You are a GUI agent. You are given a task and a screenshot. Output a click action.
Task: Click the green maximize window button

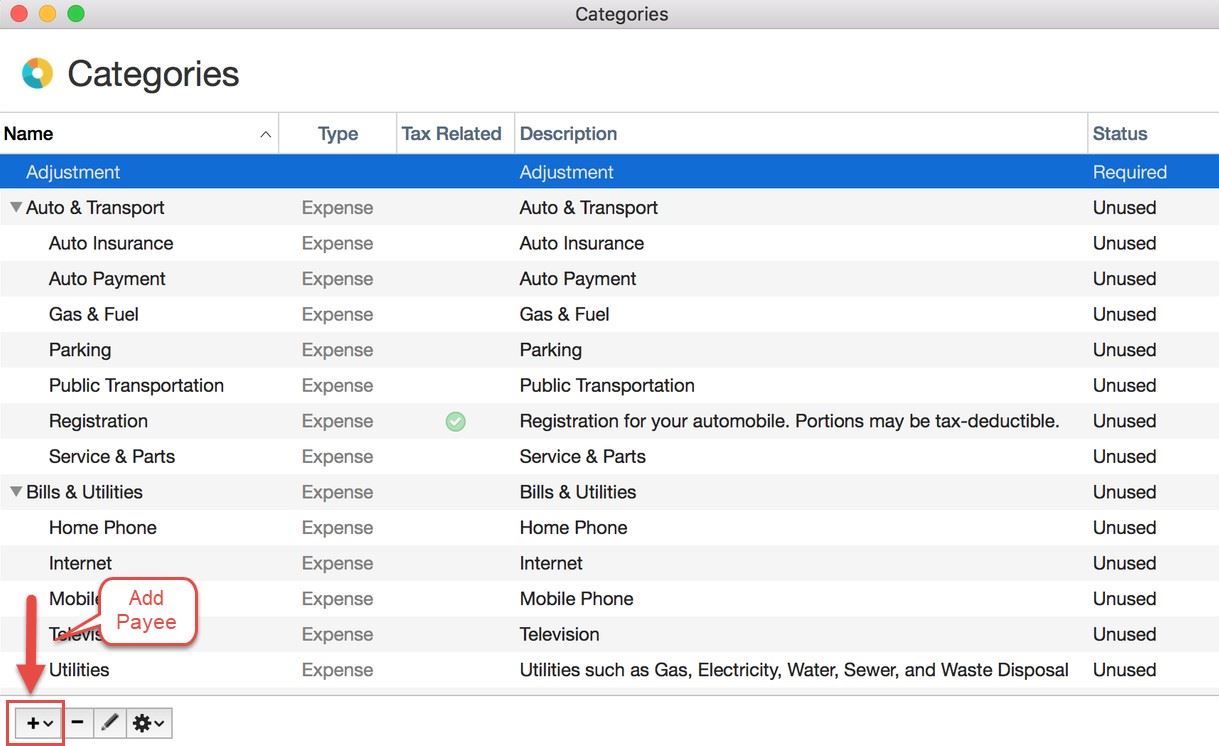[x=75, y=14]
